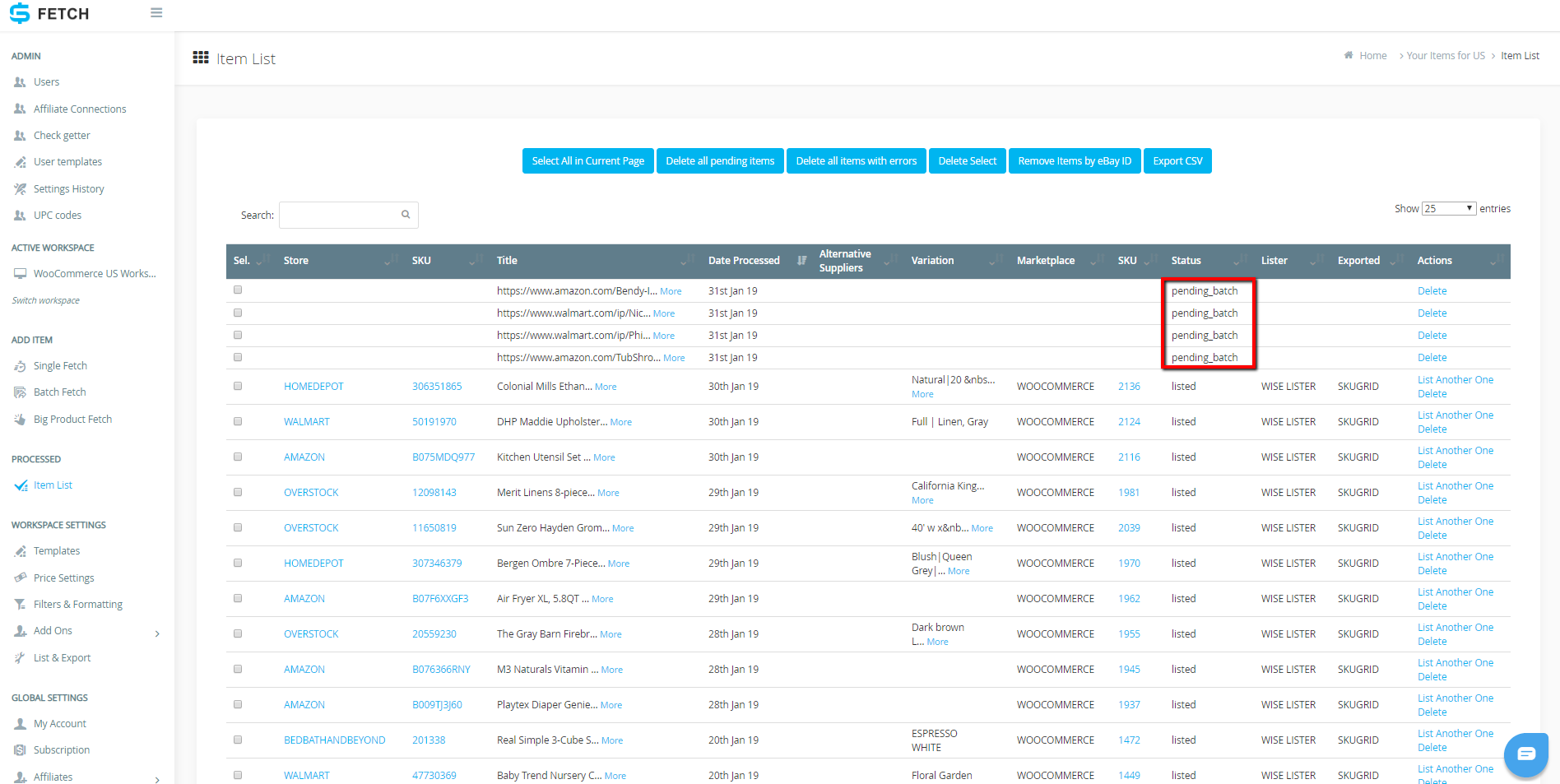Expand More on Bergen Ombre 7-Piece title
The height and width of the screenshot is (784, 1560).
tap(619, 564)
